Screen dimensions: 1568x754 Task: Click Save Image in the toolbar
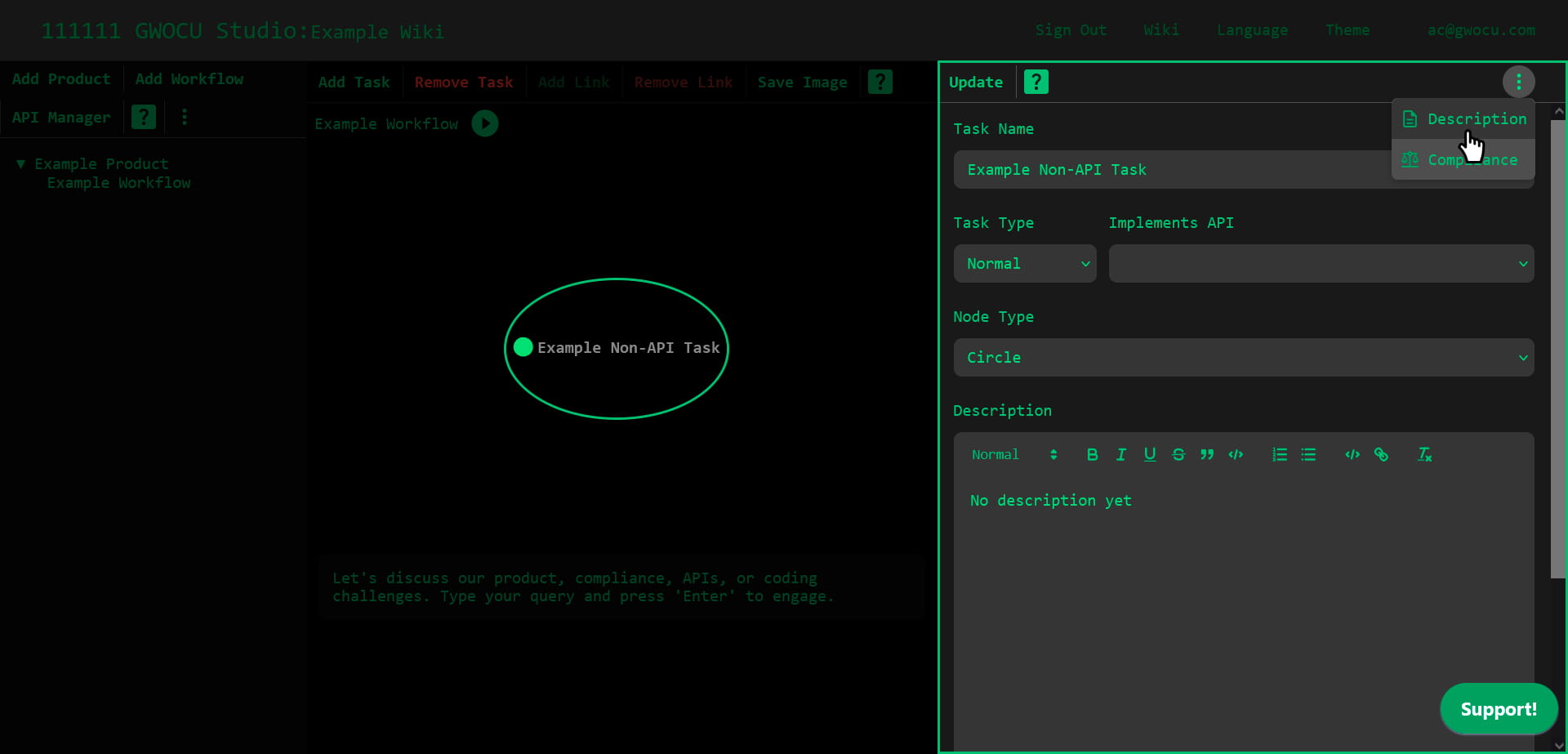[802, 82]
